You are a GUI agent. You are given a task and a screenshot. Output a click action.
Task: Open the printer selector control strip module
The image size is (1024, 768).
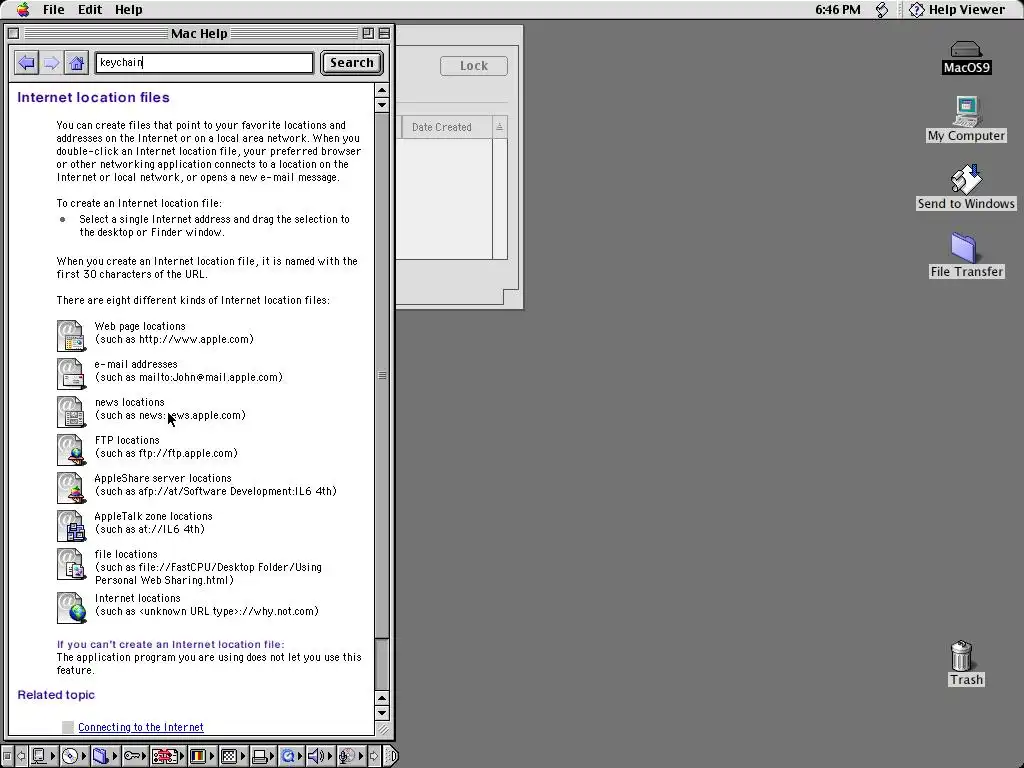(264, 756)
